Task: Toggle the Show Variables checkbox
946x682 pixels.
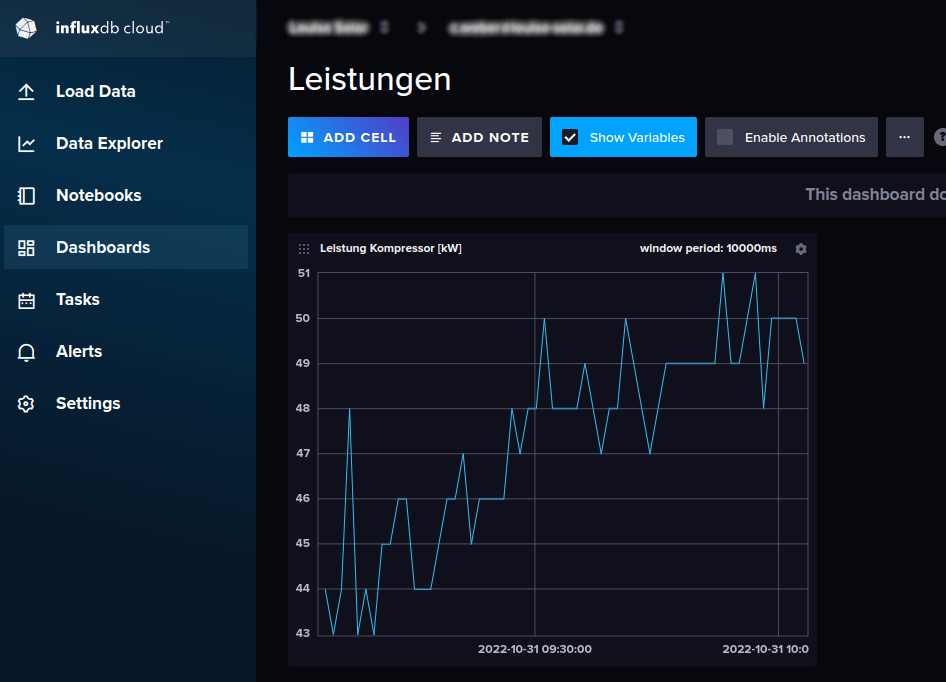Action: (x=570, y=137)
